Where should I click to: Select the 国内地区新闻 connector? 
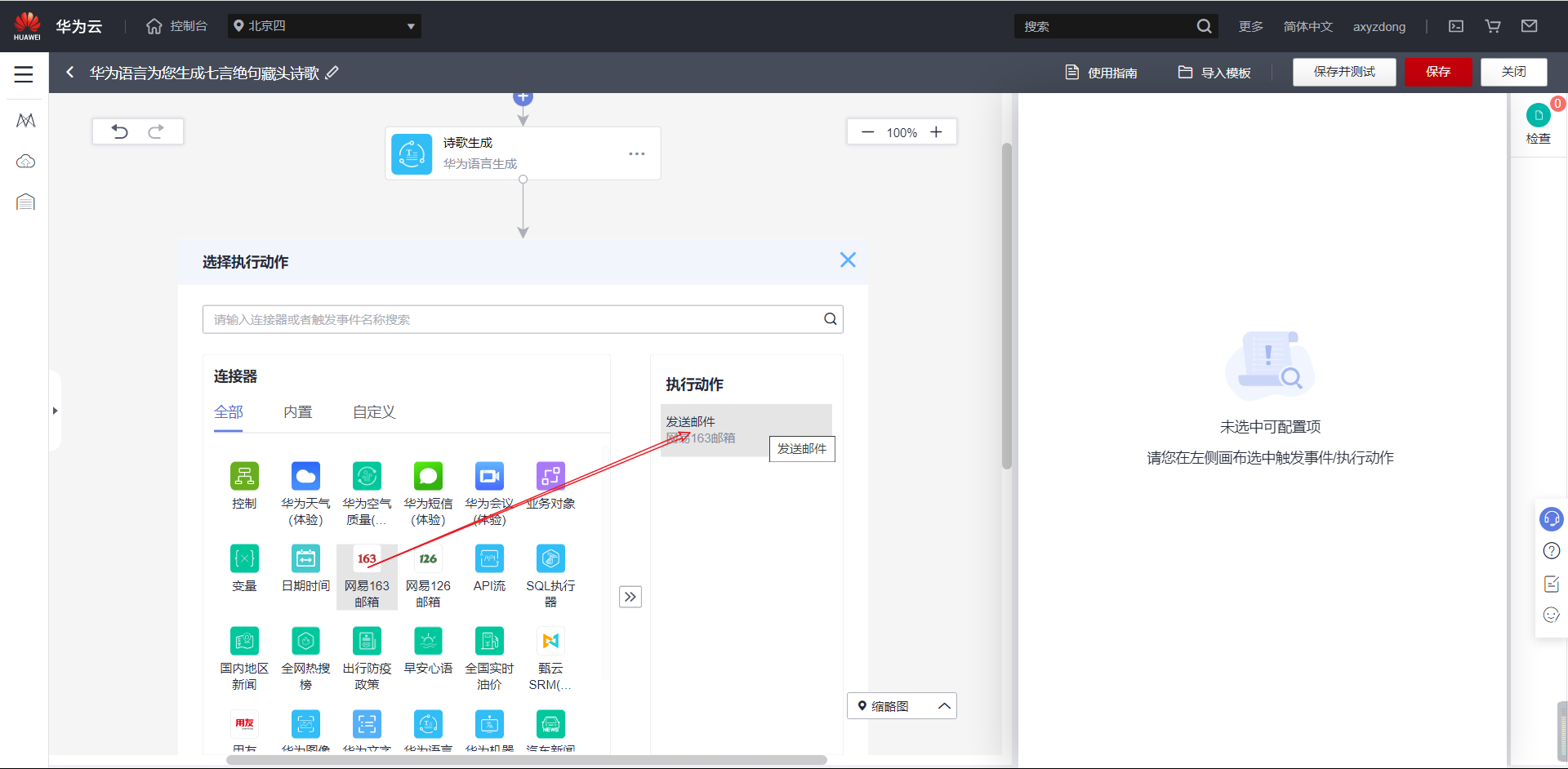tap(244, 659)
